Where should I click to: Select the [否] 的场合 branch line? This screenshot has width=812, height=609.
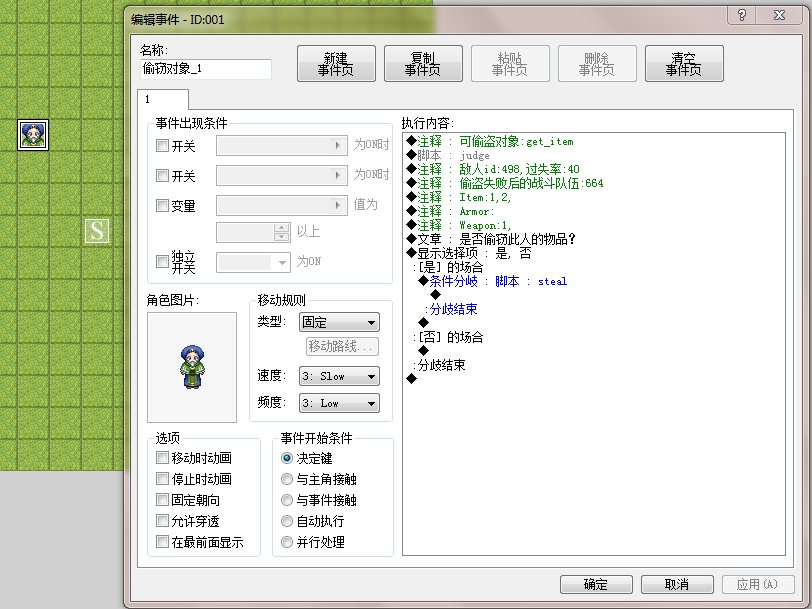(x=448, y=337)
